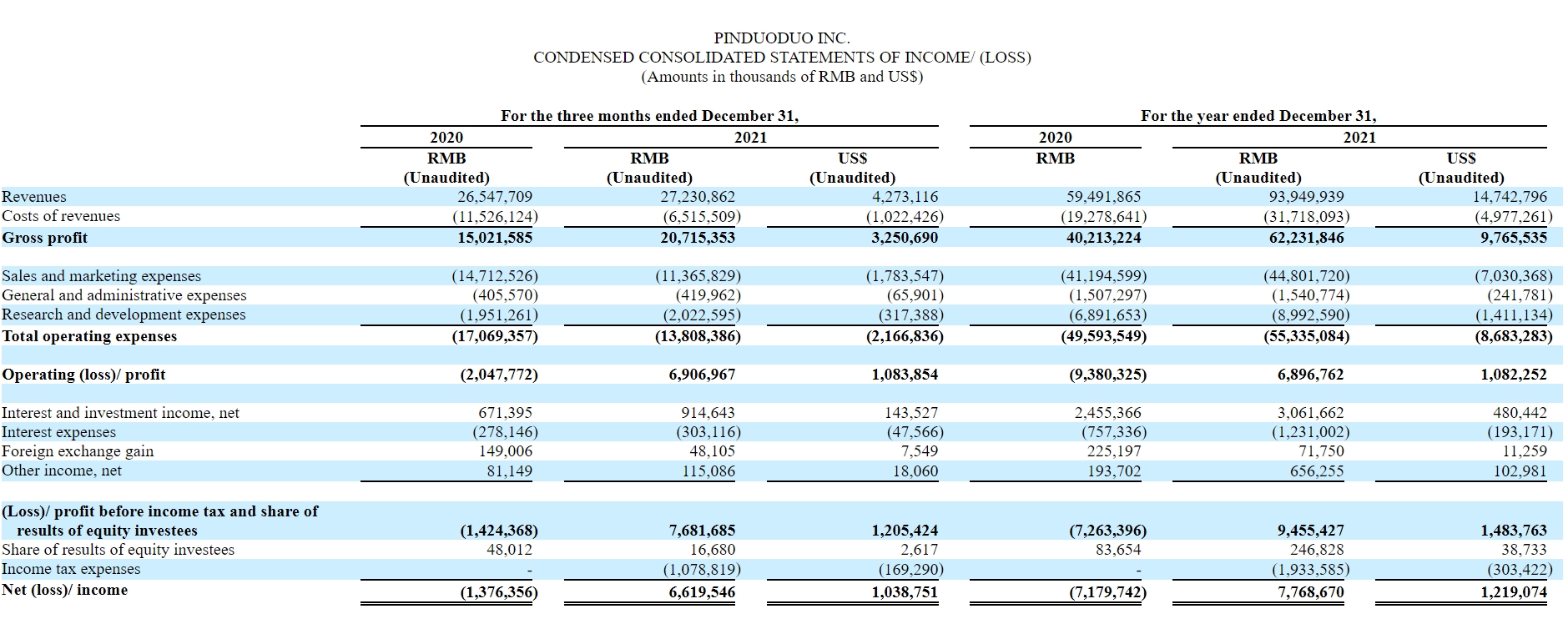Click the interest income value 3,061,662
Image resolution: width=1568 pixels, height=634 pixels.
pos(1311,413)
